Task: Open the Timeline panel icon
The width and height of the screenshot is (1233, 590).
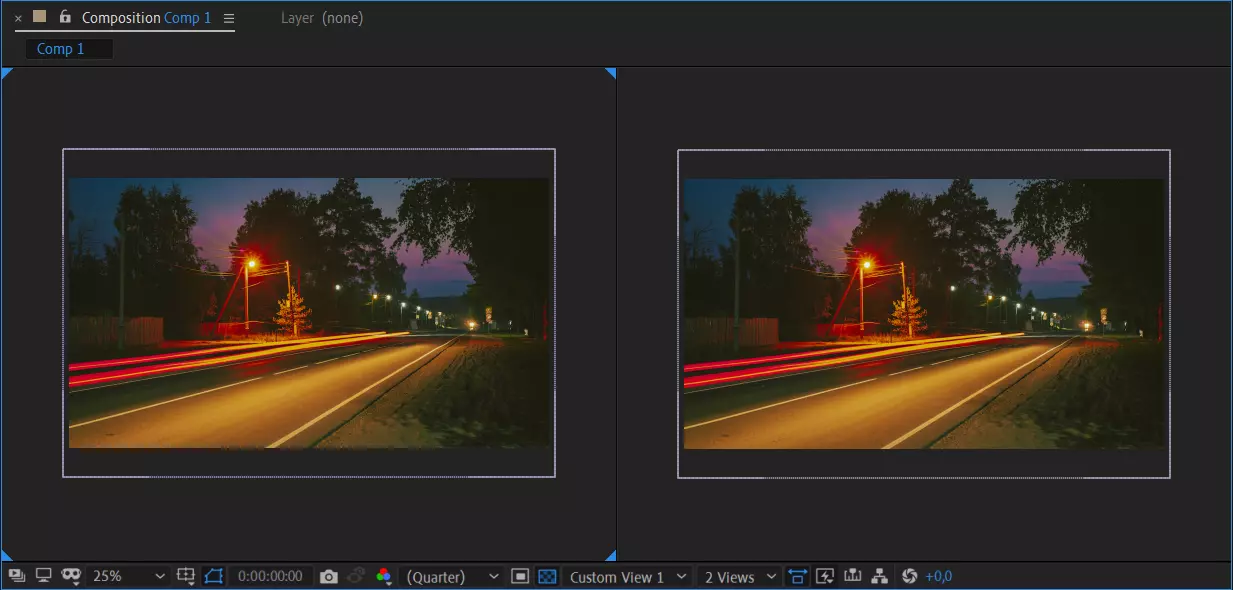Action: coord(853,577)
